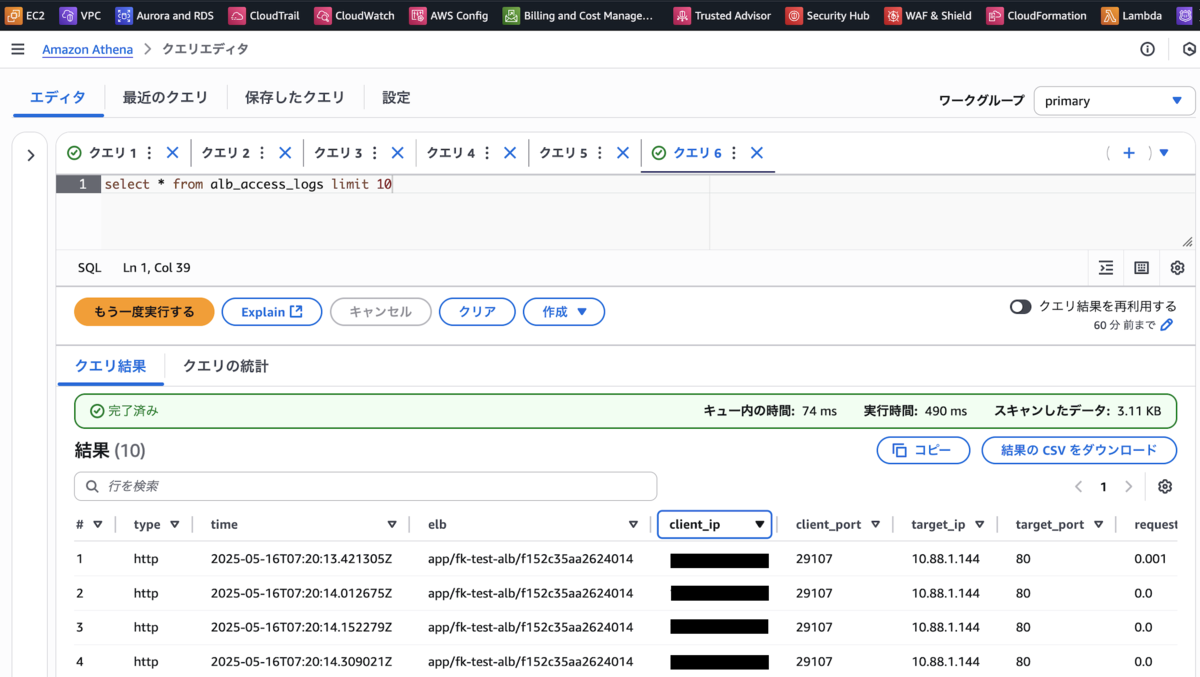Open the ワークグループ primary dropdown
This screenshot has height=677, width=1200.
click(1114, 101)
